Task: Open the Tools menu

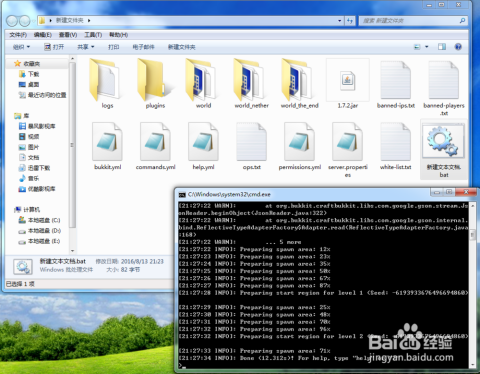Action: tap(93, 35)
